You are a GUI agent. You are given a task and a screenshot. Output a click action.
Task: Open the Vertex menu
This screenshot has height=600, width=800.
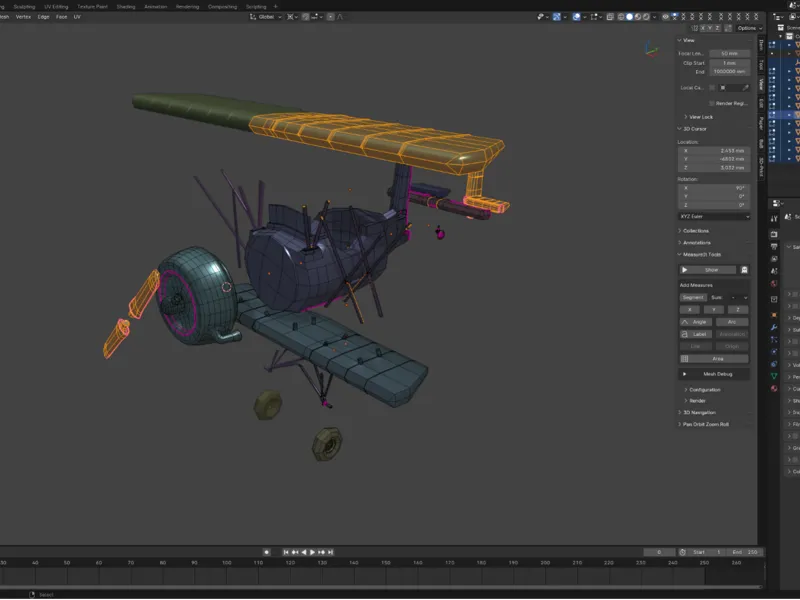coord(23,17)
